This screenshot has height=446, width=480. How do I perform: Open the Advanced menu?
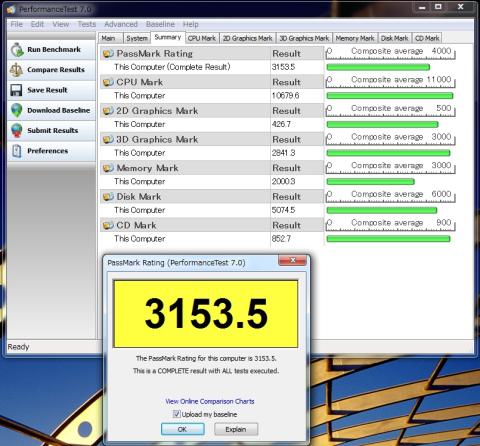[121, 24]
